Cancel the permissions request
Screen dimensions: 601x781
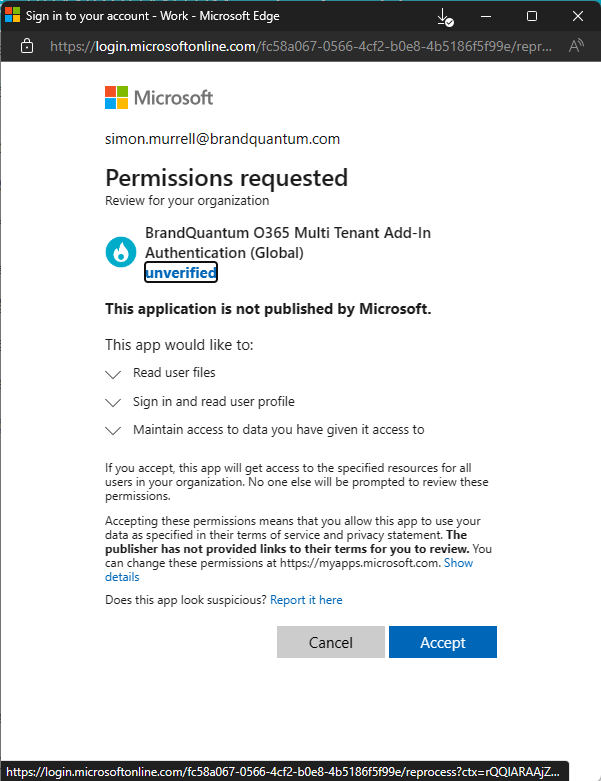[331, 642]
